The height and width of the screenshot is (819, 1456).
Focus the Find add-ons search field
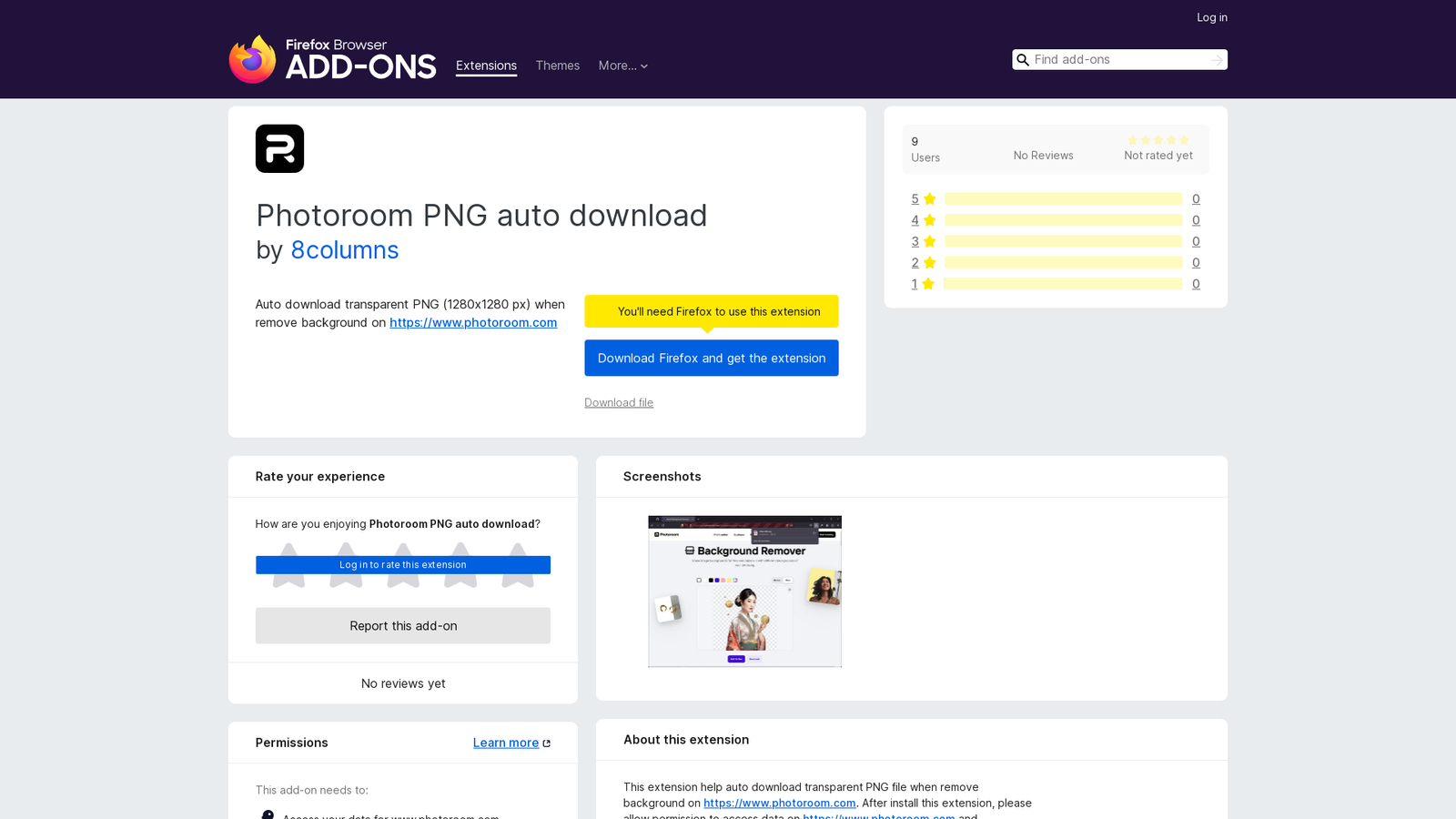point(1119,60)
